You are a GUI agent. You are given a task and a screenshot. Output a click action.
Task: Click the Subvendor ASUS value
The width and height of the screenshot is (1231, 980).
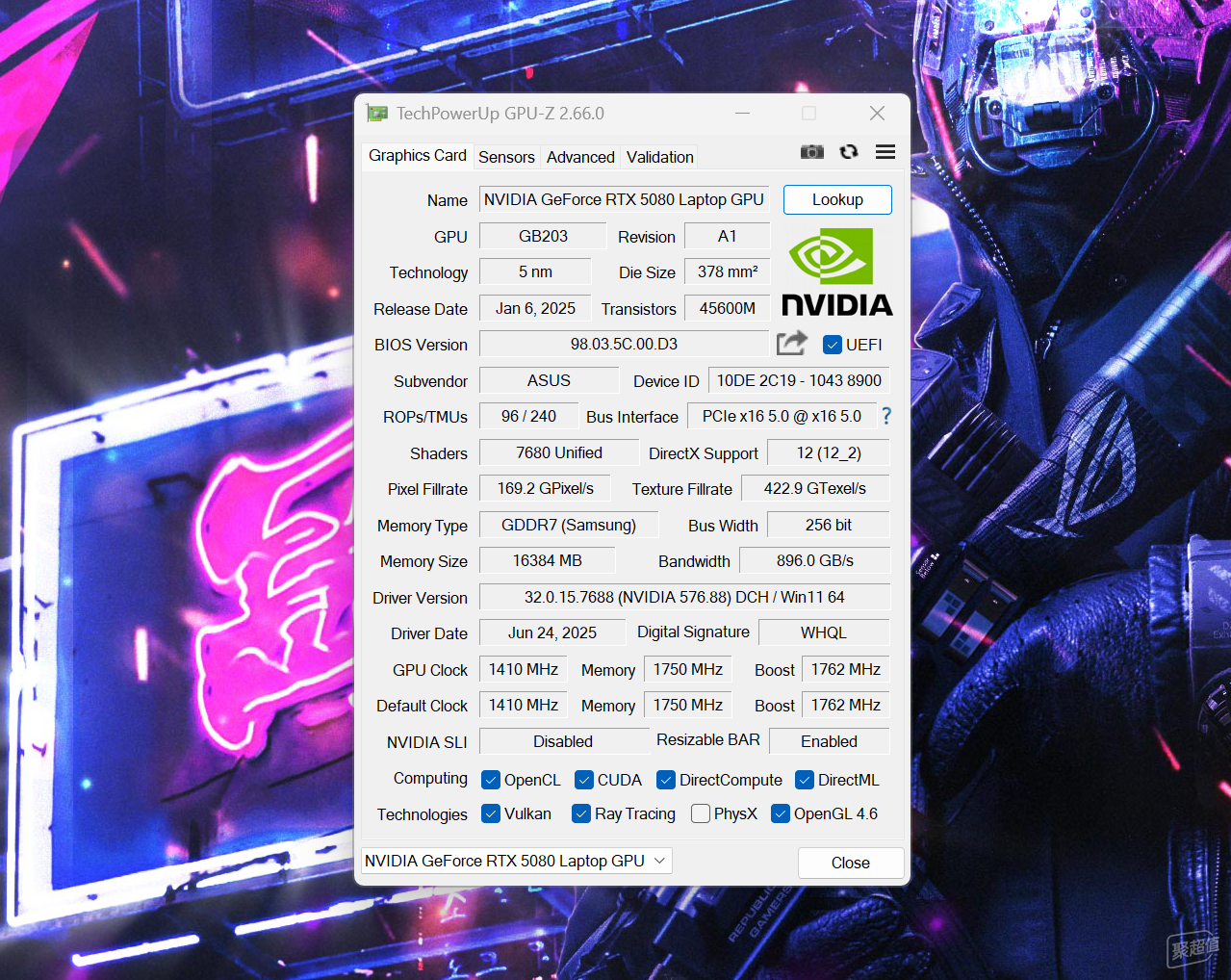pyautogui.click(x=549, y=380)
